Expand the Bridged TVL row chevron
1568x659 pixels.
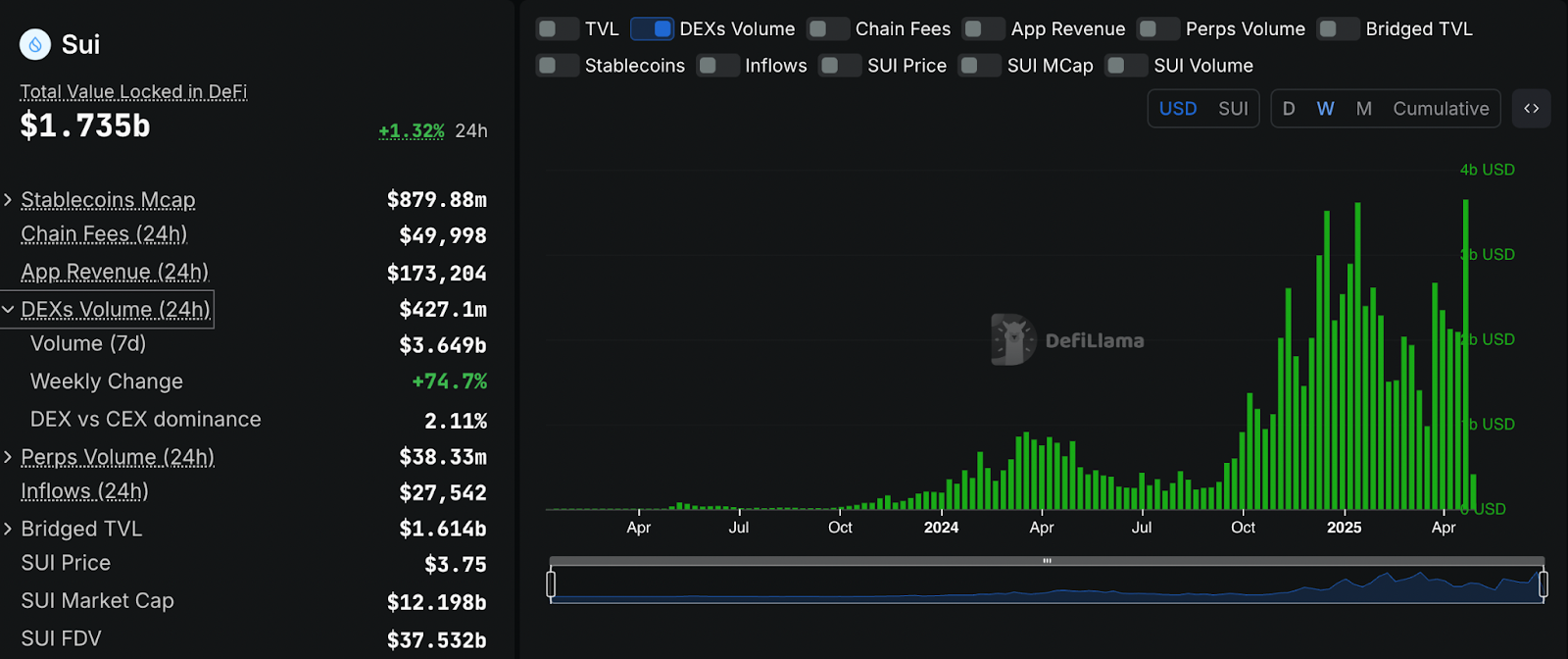[x=8, y=529]
